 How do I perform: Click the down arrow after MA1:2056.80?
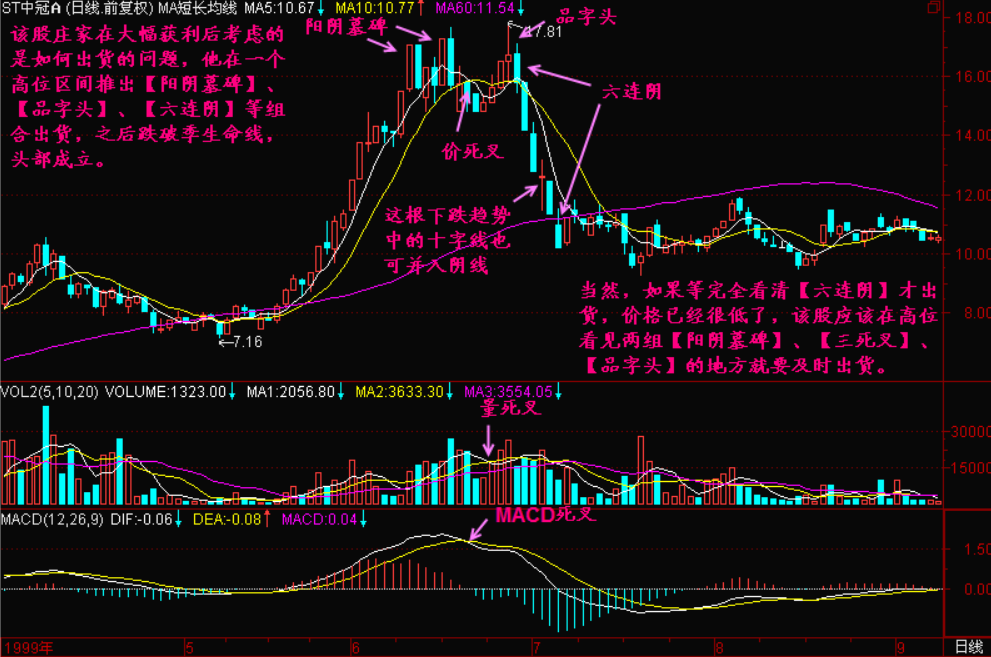[x=341, y=391]
